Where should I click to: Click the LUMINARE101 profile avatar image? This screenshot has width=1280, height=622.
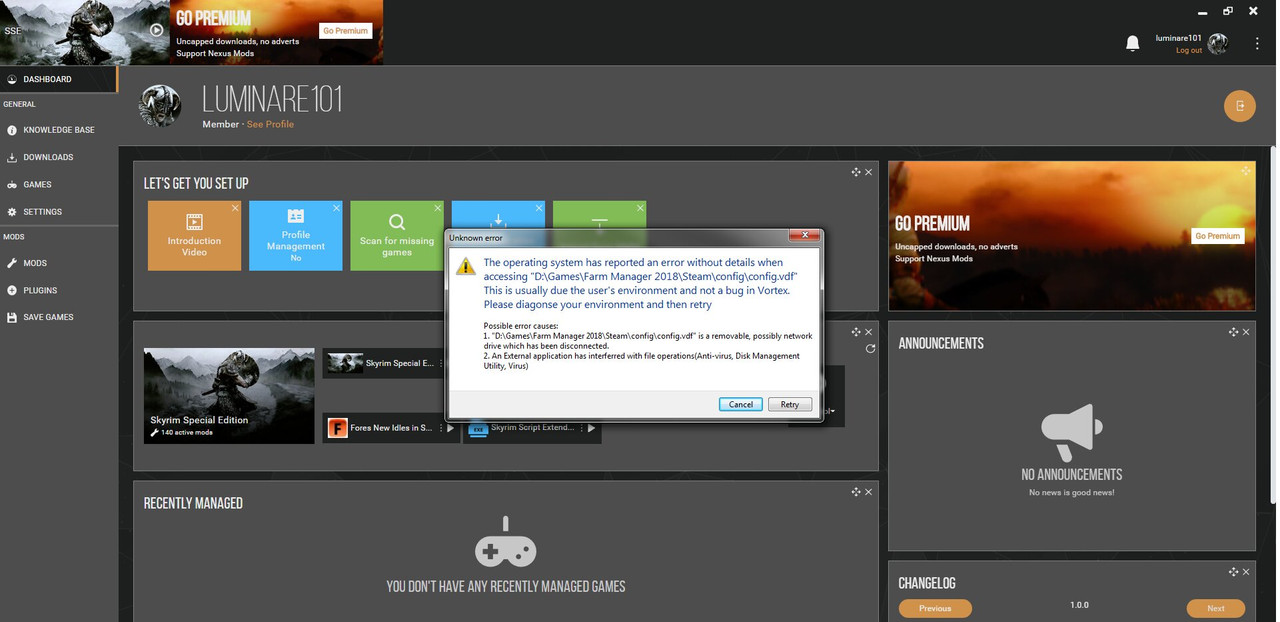[160, 106]
